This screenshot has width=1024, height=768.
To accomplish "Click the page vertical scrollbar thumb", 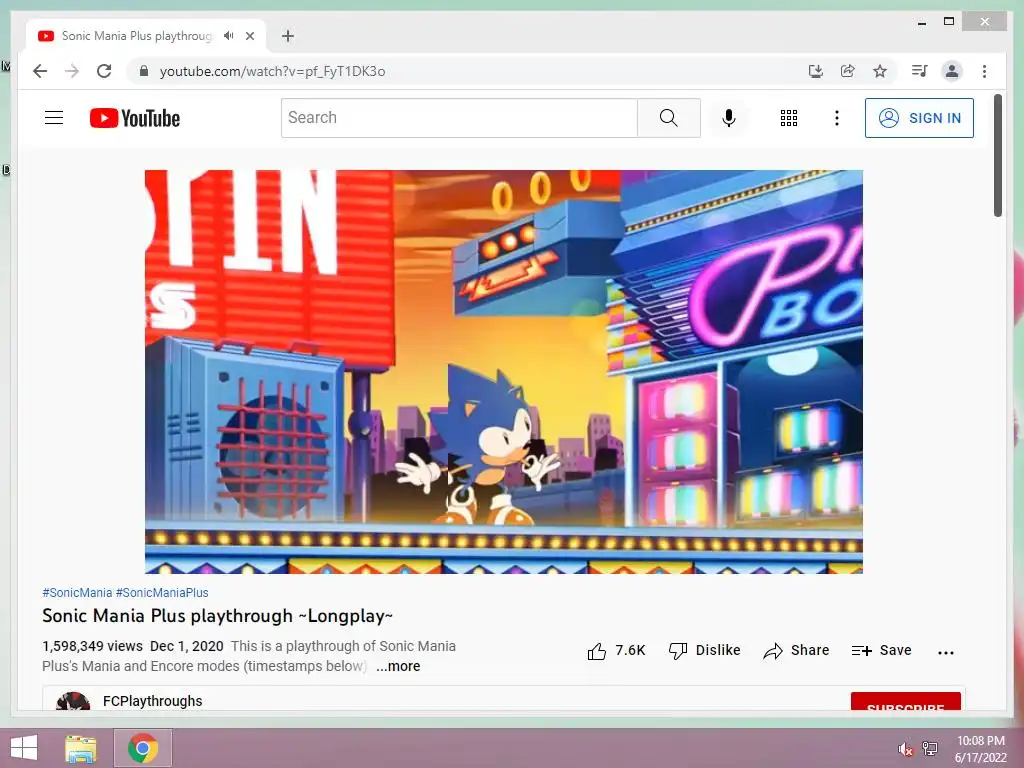I will point(997,155).
